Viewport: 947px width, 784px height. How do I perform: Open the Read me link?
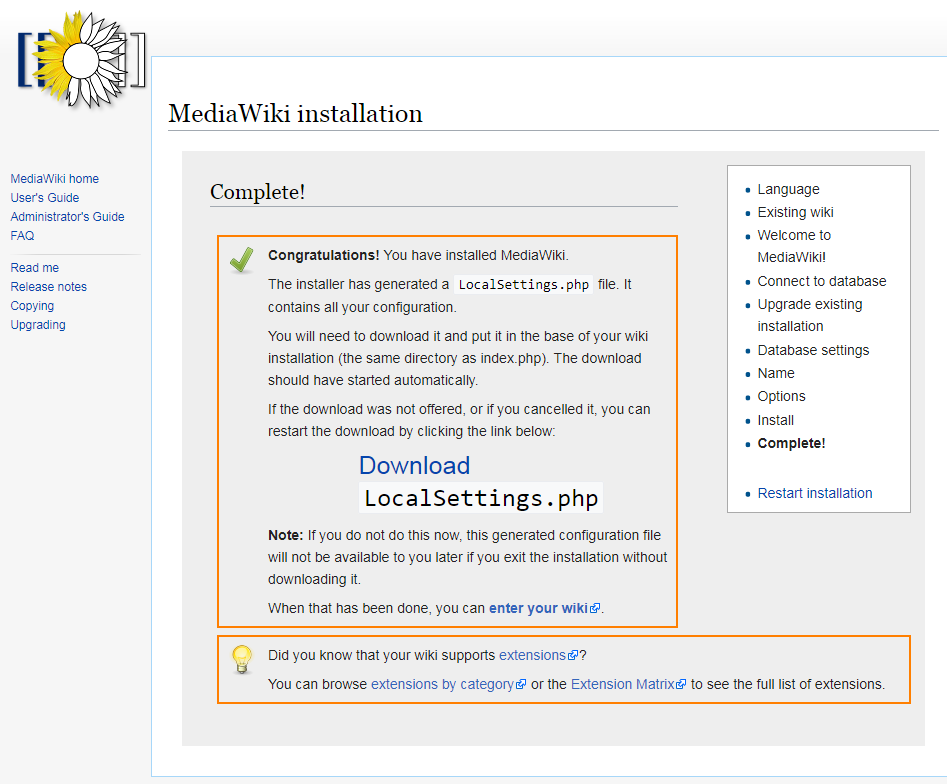point(34,268)
